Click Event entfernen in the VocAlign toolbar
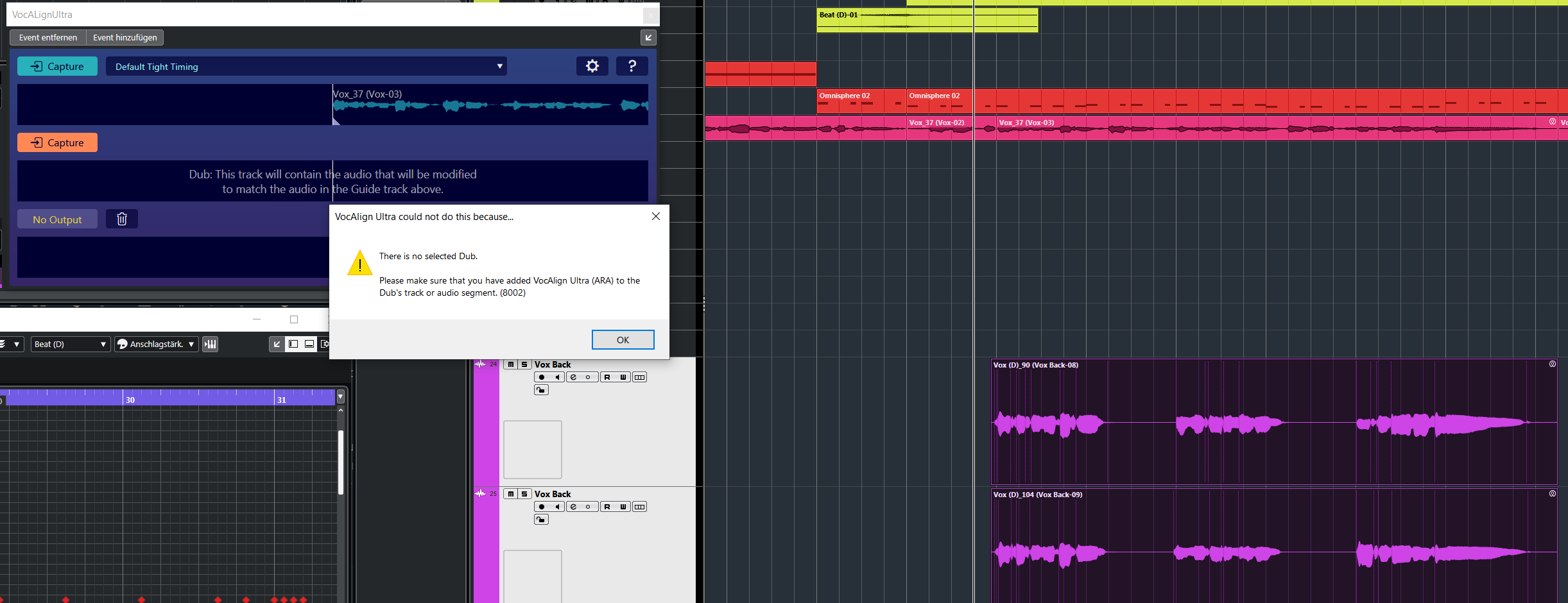The width and height of the screenshot is (1568, 603). point(48,38)
